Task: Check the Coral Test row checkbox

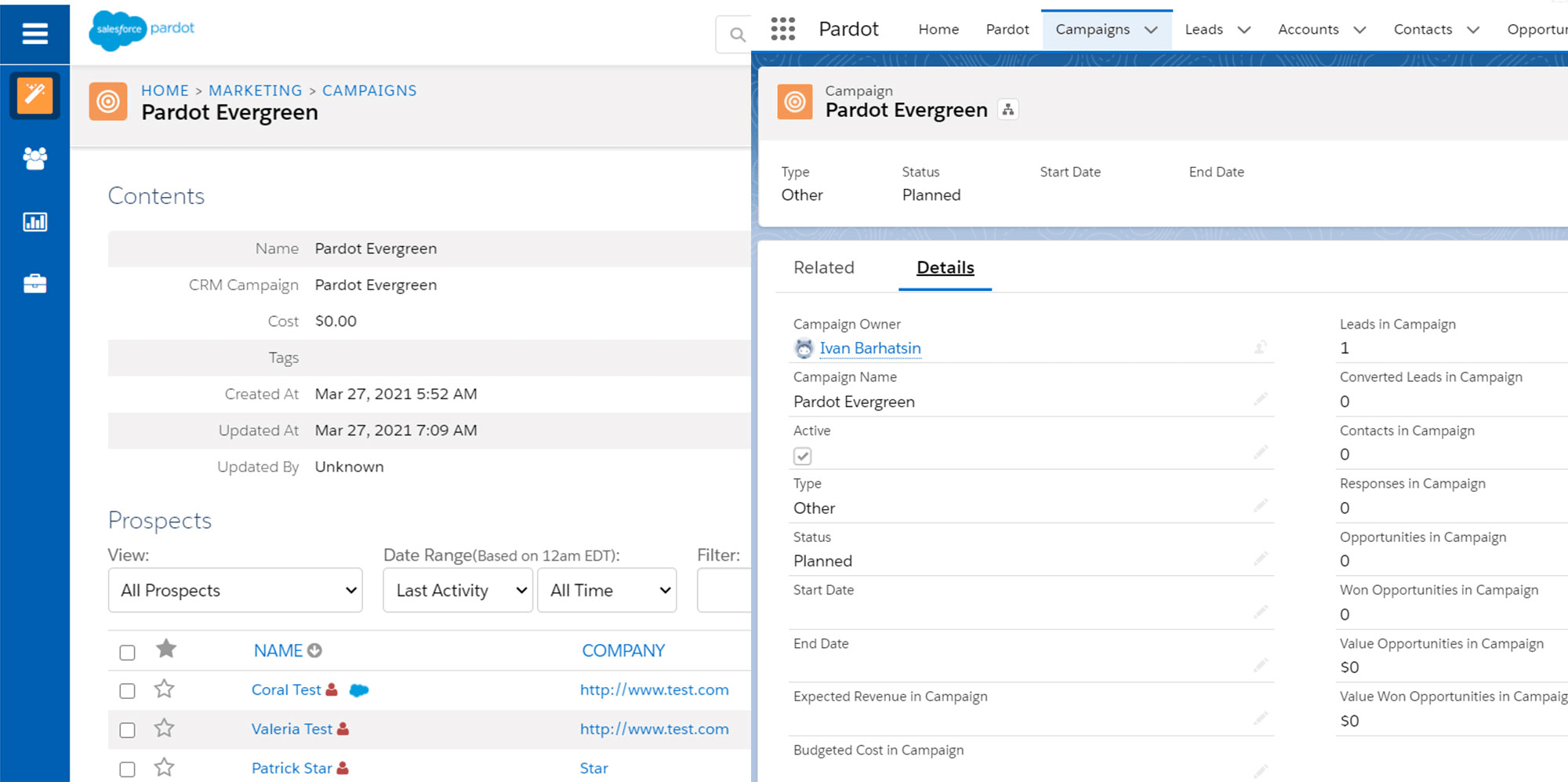Action: (127, 690)
